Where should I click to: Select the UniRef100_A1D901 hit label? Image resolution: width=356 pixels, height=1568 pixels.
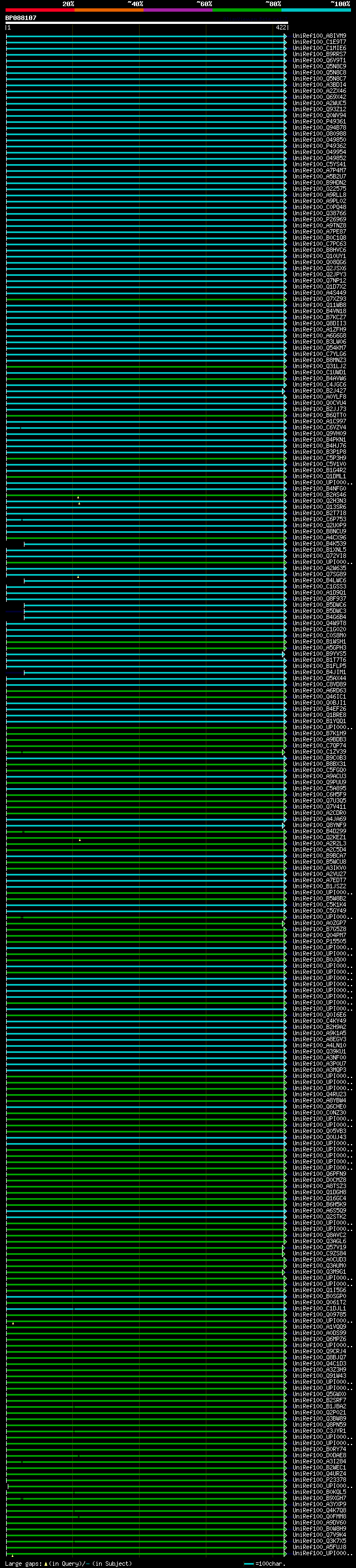click(x=319, y=593)
